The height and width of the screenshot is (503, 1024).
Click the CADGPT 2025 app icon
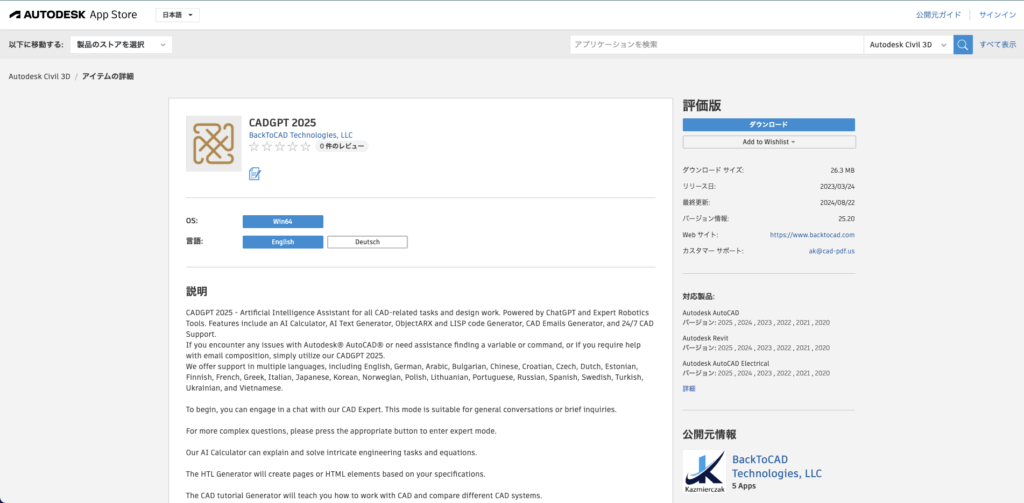213,143
